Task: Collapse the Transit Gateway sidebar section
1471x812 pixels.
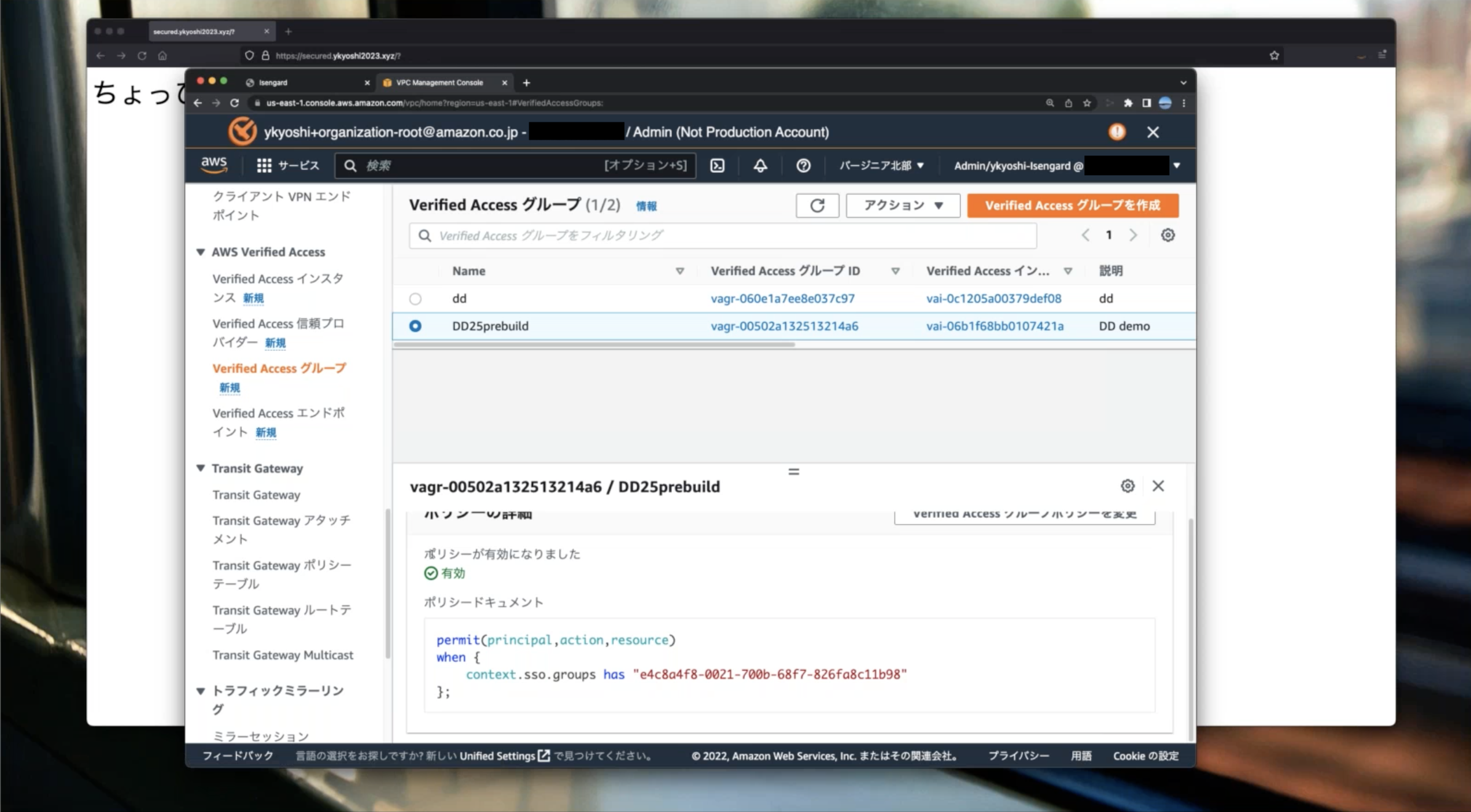Action: (201, 468)
